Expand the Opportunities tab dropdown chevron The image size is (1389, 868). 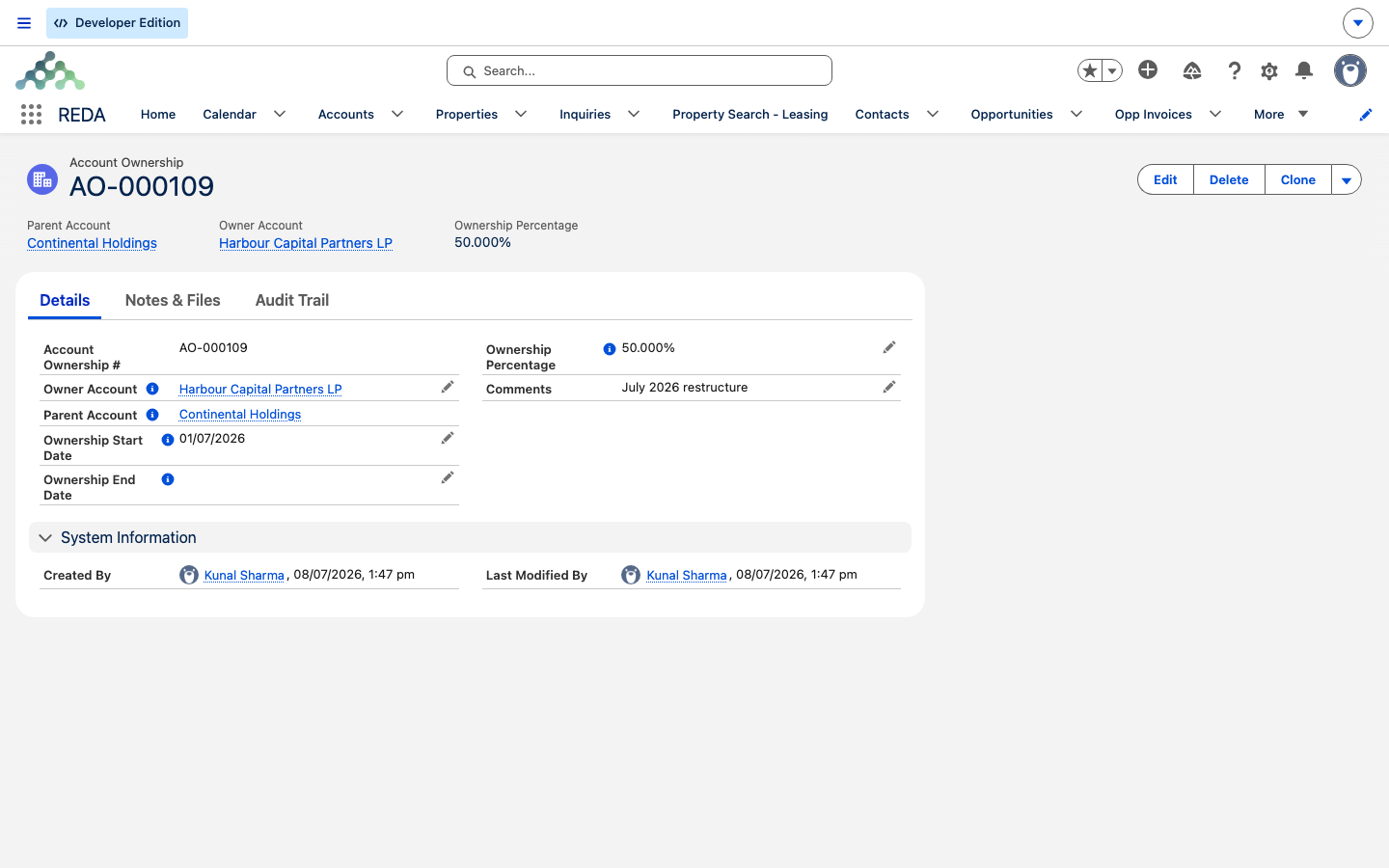coord(1076,114)
